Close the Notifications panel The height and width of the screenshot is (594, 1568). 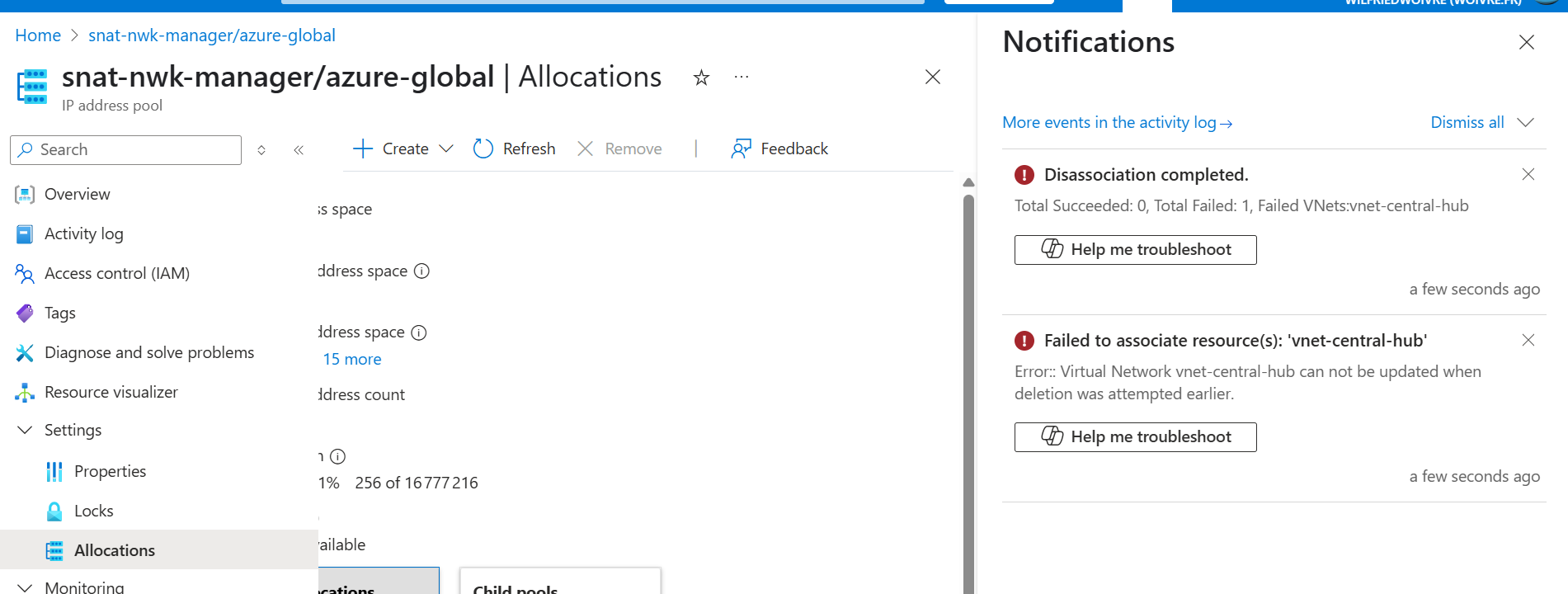point(1527,42)
